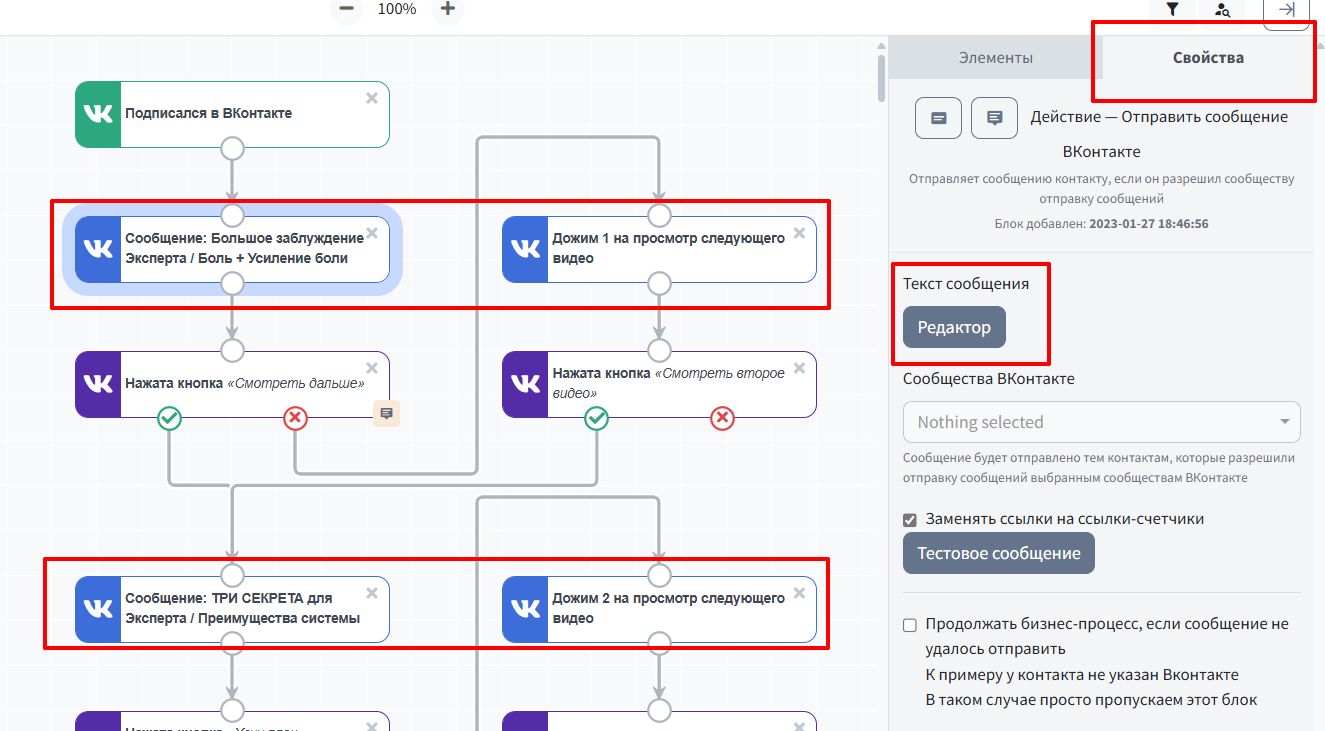Viewport: 1325px width, 731px height.
Task: Enable Продолжать бизнес-процесс checkbox
Action: (x=910, y=625)
